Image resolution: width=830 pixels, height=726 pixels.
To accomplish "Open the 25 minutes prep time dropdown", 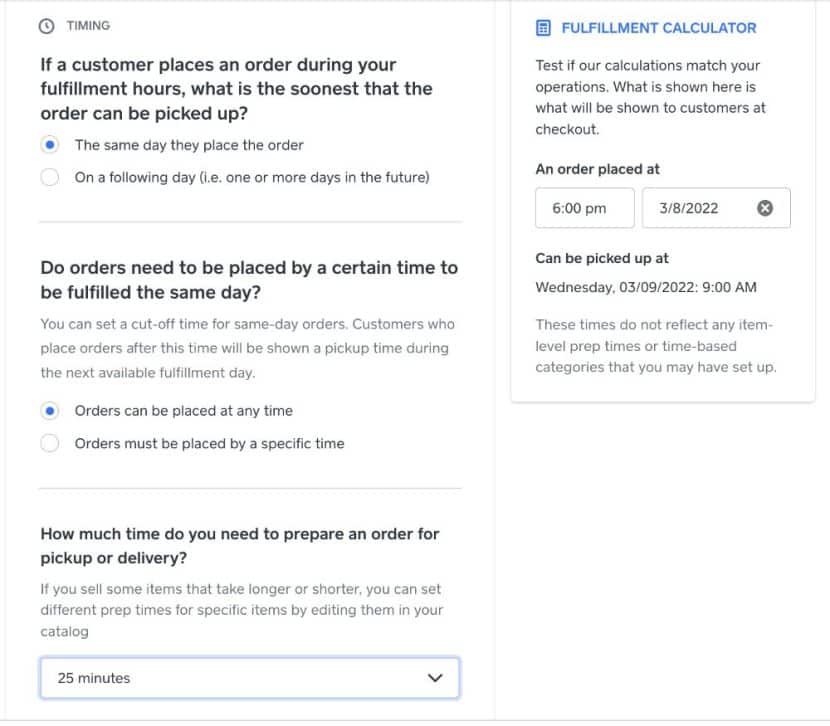I will pos(248,678).
